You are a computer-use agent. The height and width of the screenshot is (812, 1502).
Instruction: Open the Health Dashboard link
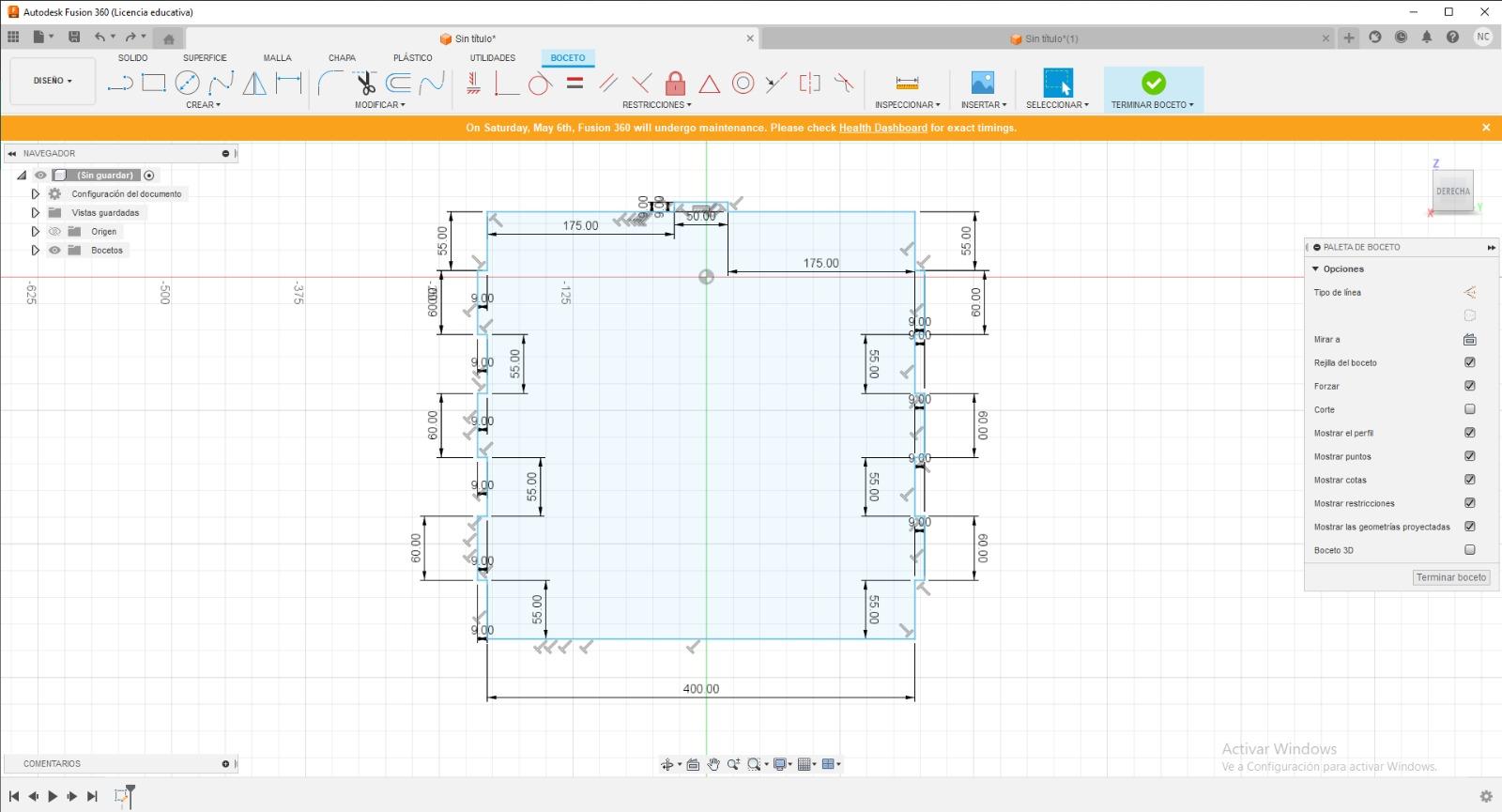(x=882, y=128)
